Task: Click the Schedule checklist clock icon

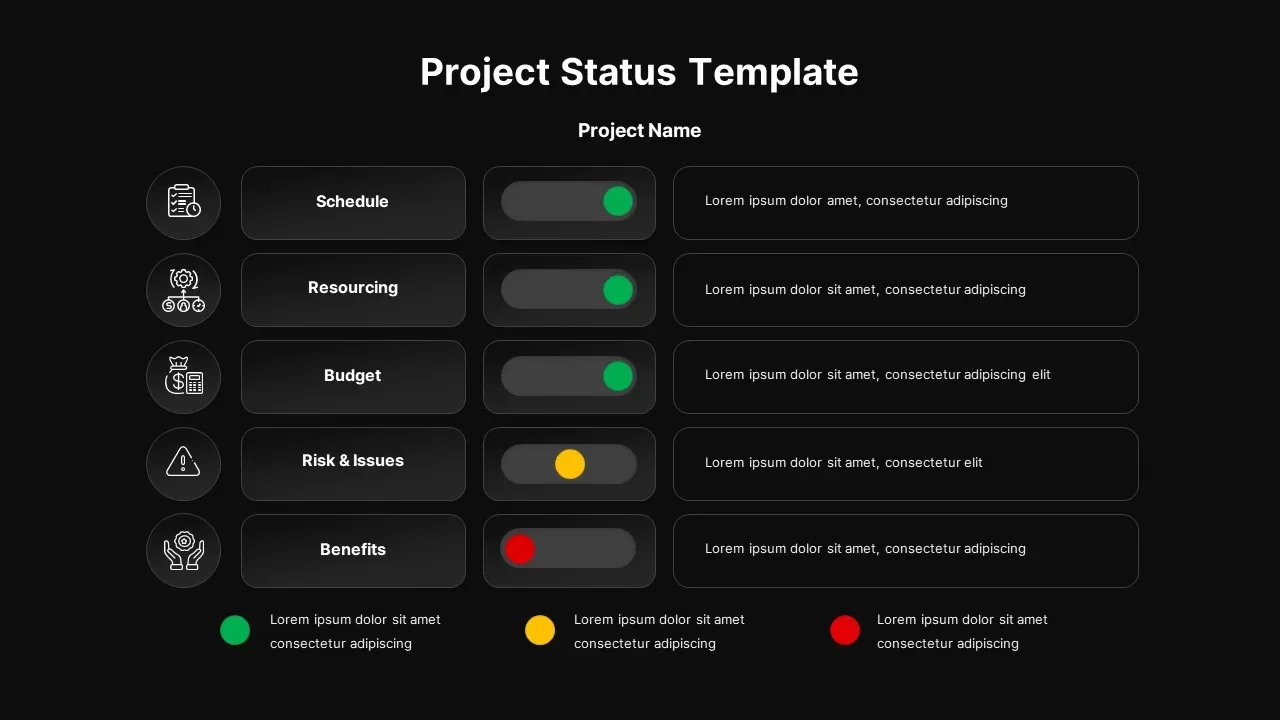Action: 184,202
